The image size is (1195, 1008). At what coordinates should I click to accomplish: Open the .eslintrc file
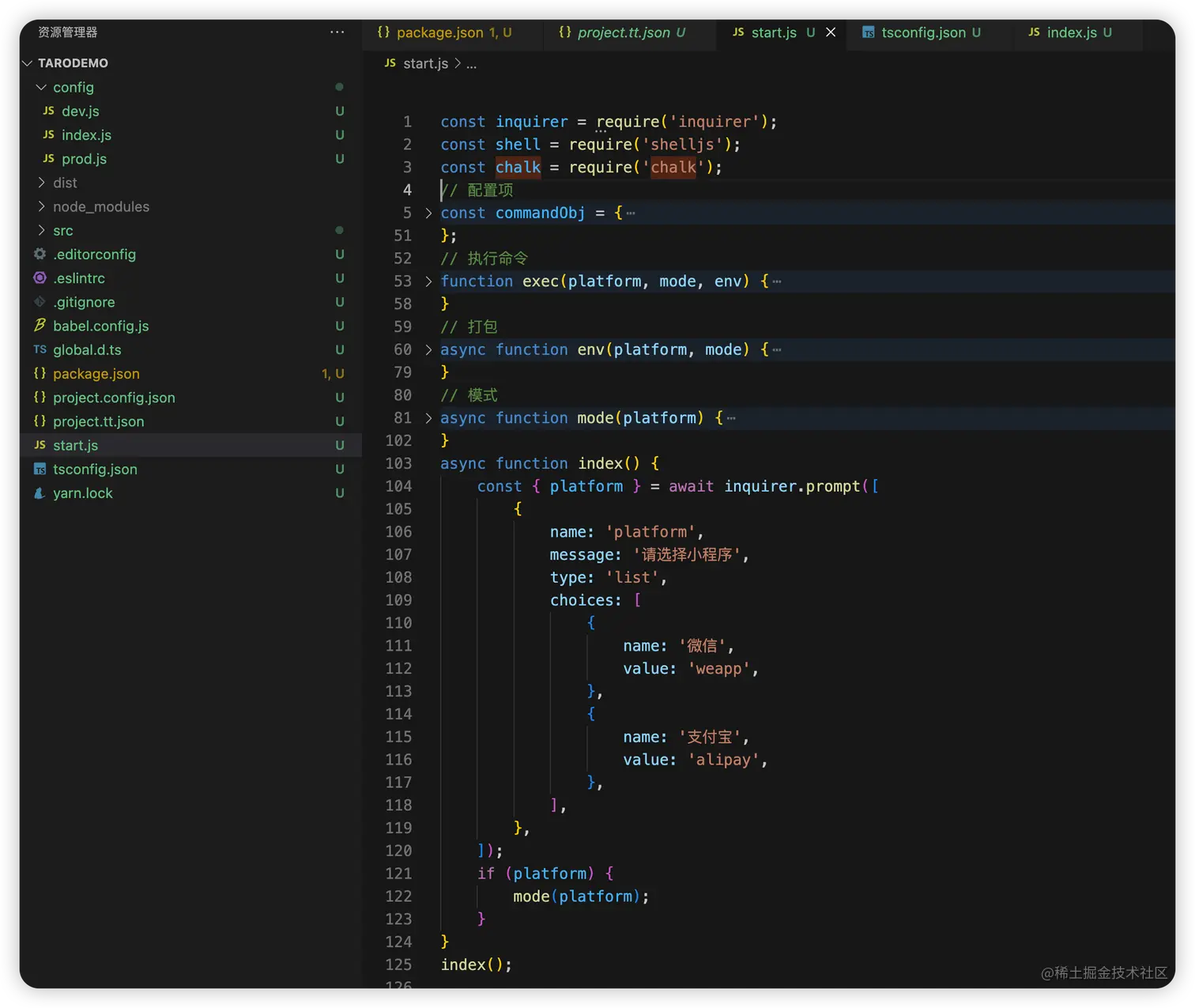coord(79,278)
